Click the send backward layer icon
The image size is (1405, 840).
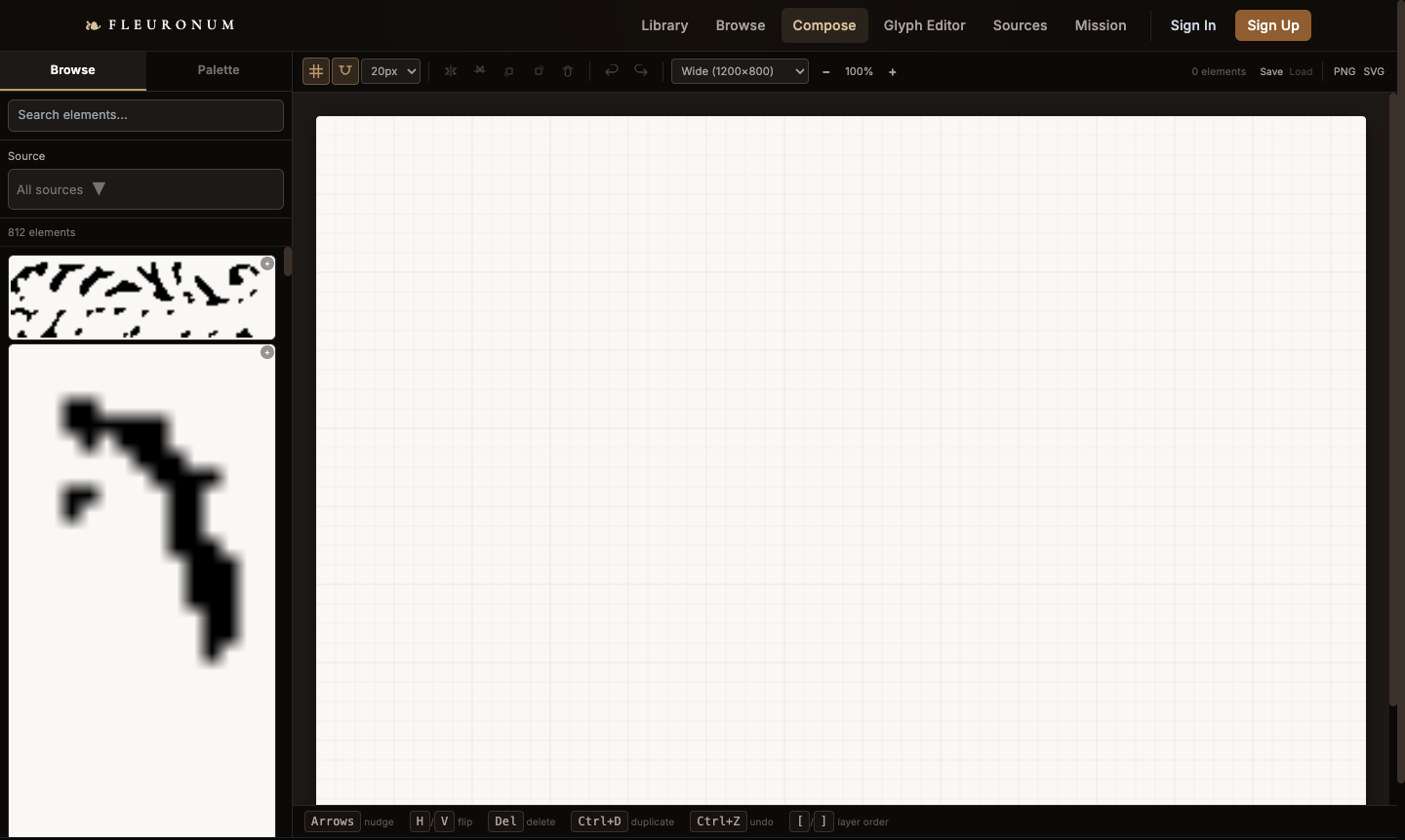(509, 71)
